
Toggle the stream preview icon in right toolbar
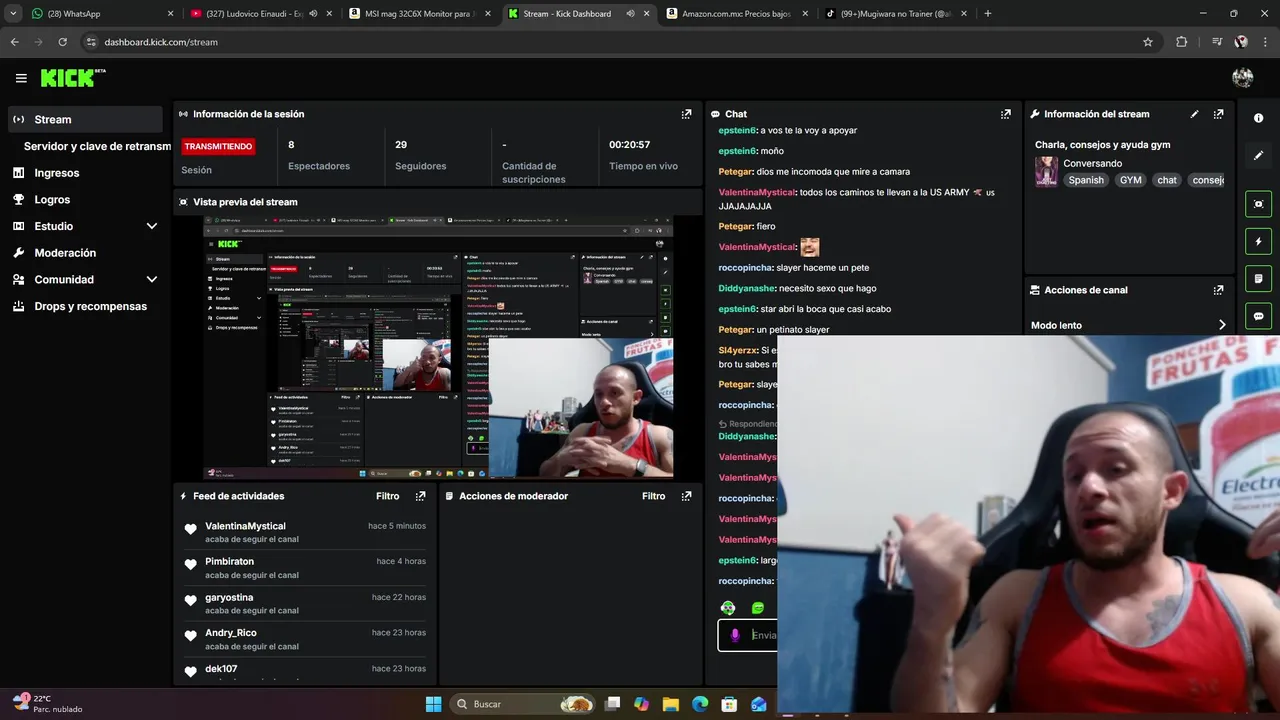tap(1258, 204)
